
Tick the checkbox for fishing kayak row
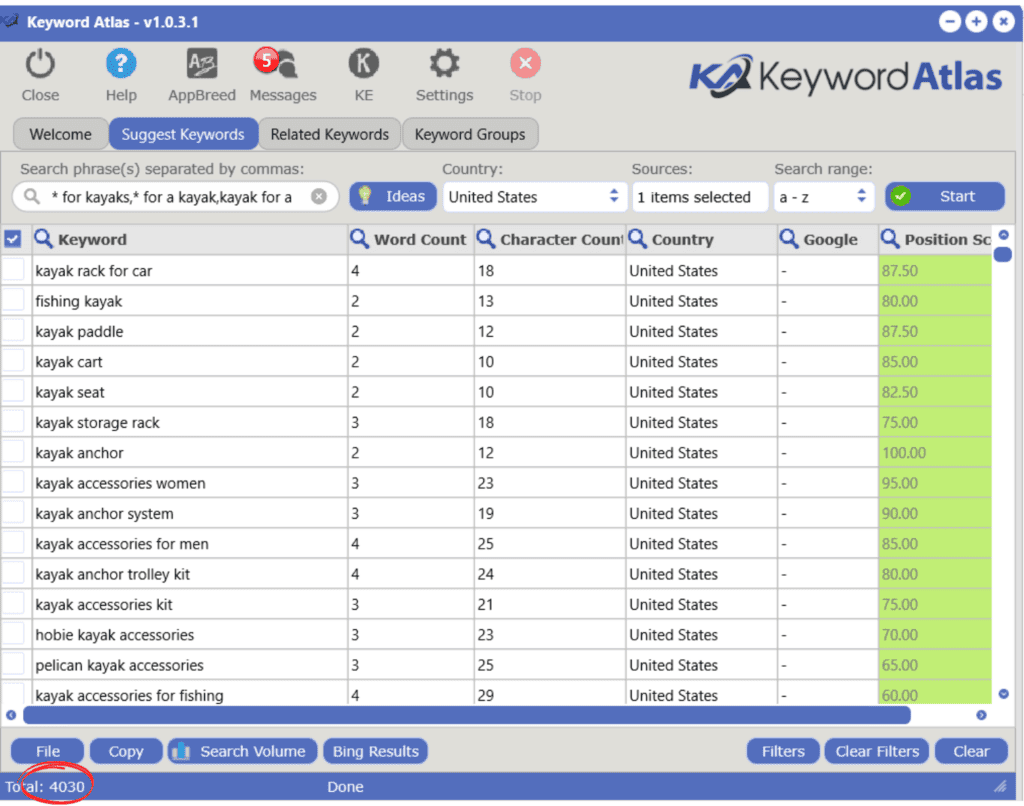tap(13, 301)
